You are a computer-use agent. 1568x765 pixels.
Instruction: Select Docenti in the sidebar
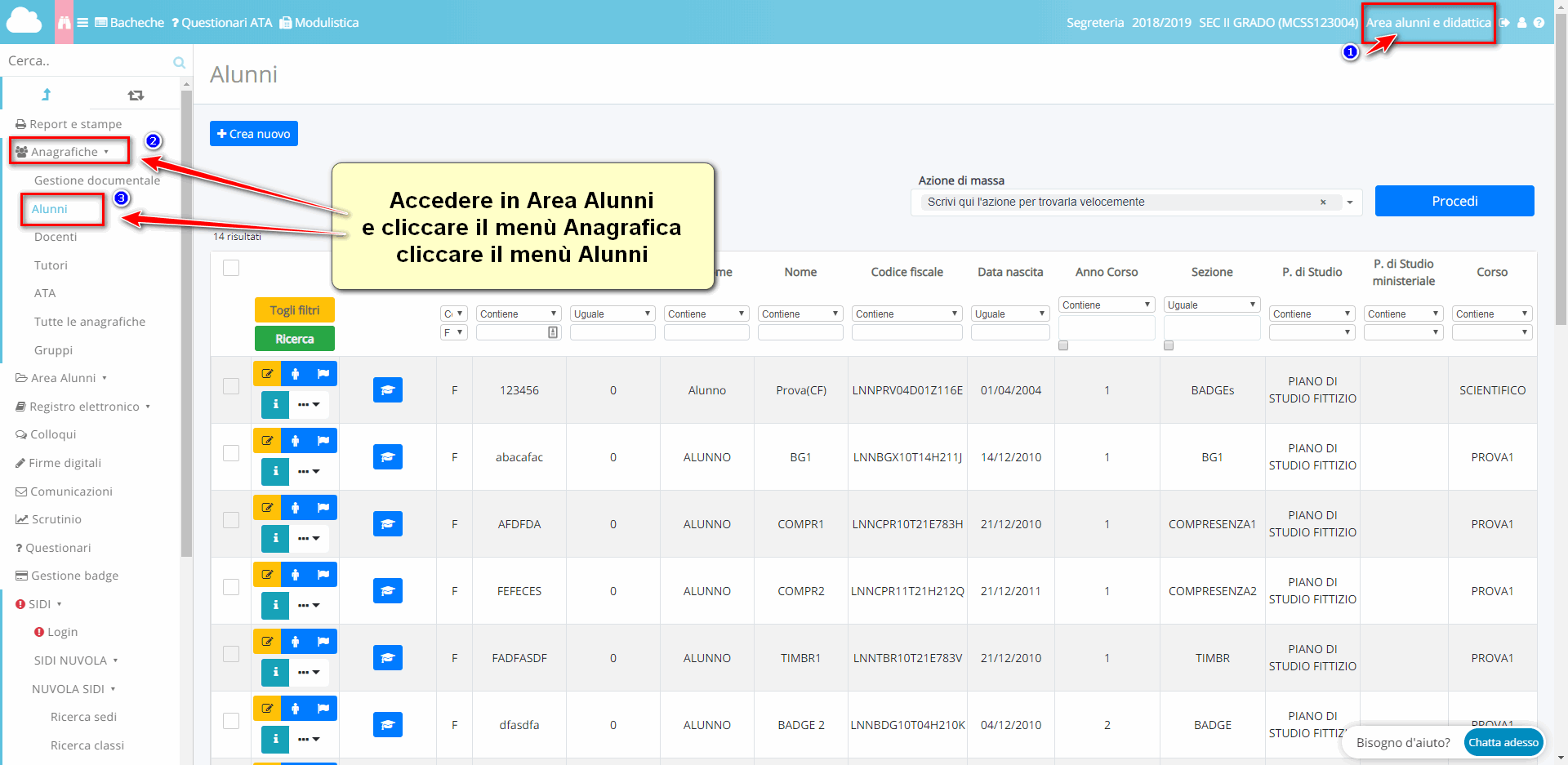[x=56, y=237]
